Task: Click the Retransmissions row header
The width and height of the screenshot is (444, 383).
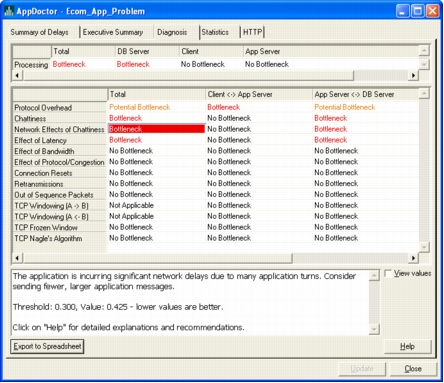Action: coord(60,184)
